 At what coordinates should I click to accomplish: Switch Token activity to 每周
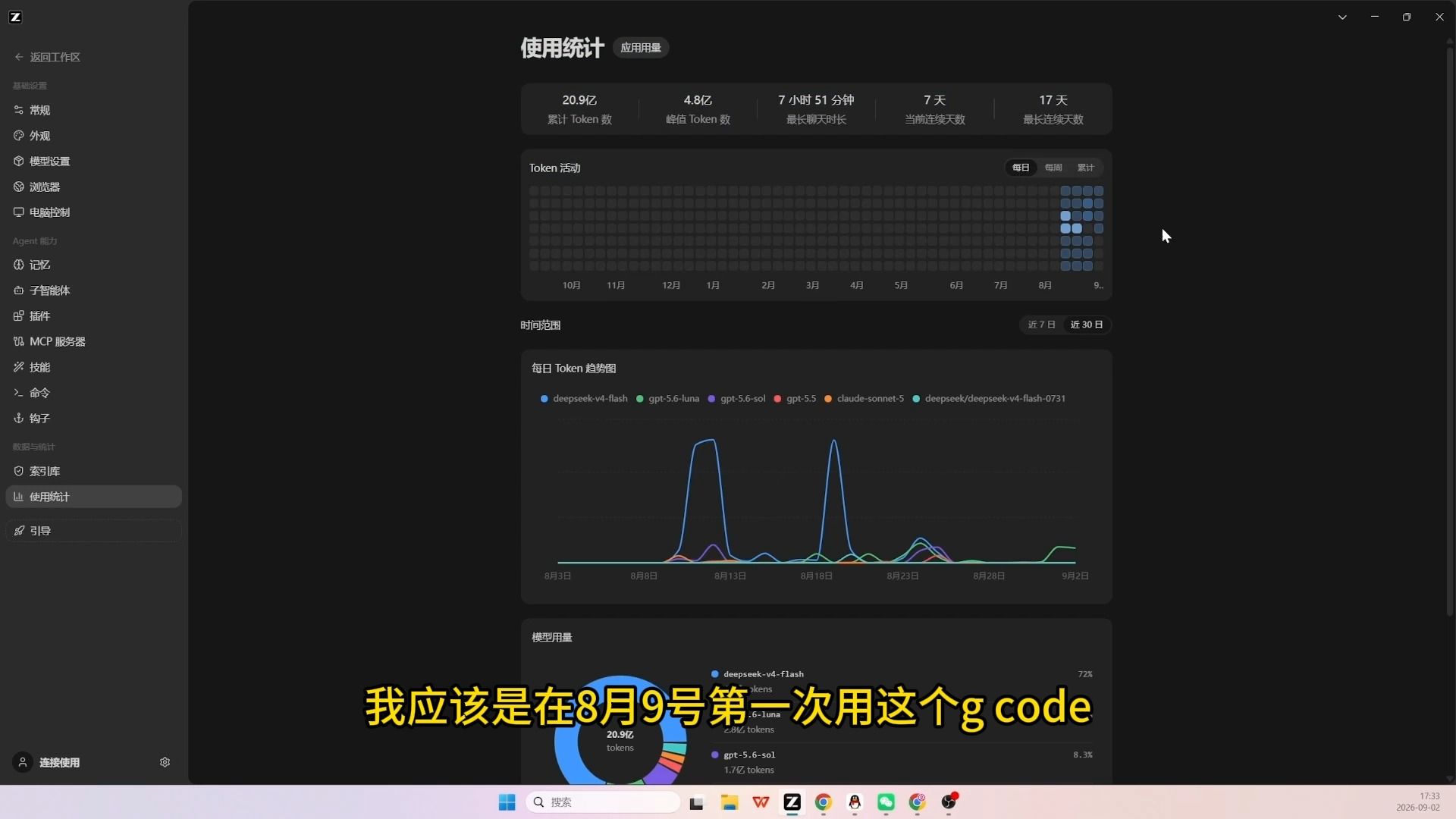tap(1053, 168)
